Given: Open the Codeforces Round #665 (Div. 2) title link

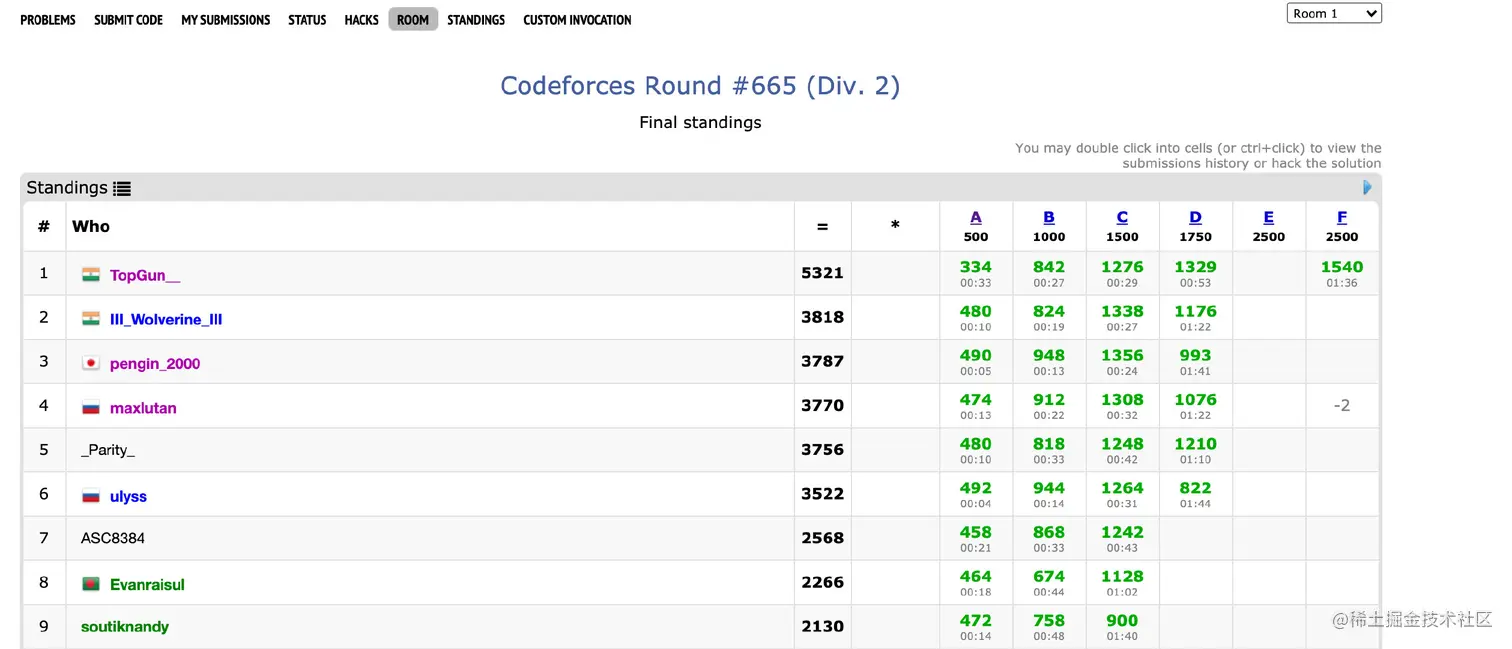Looking at the screenshot, I should (700, 86).
